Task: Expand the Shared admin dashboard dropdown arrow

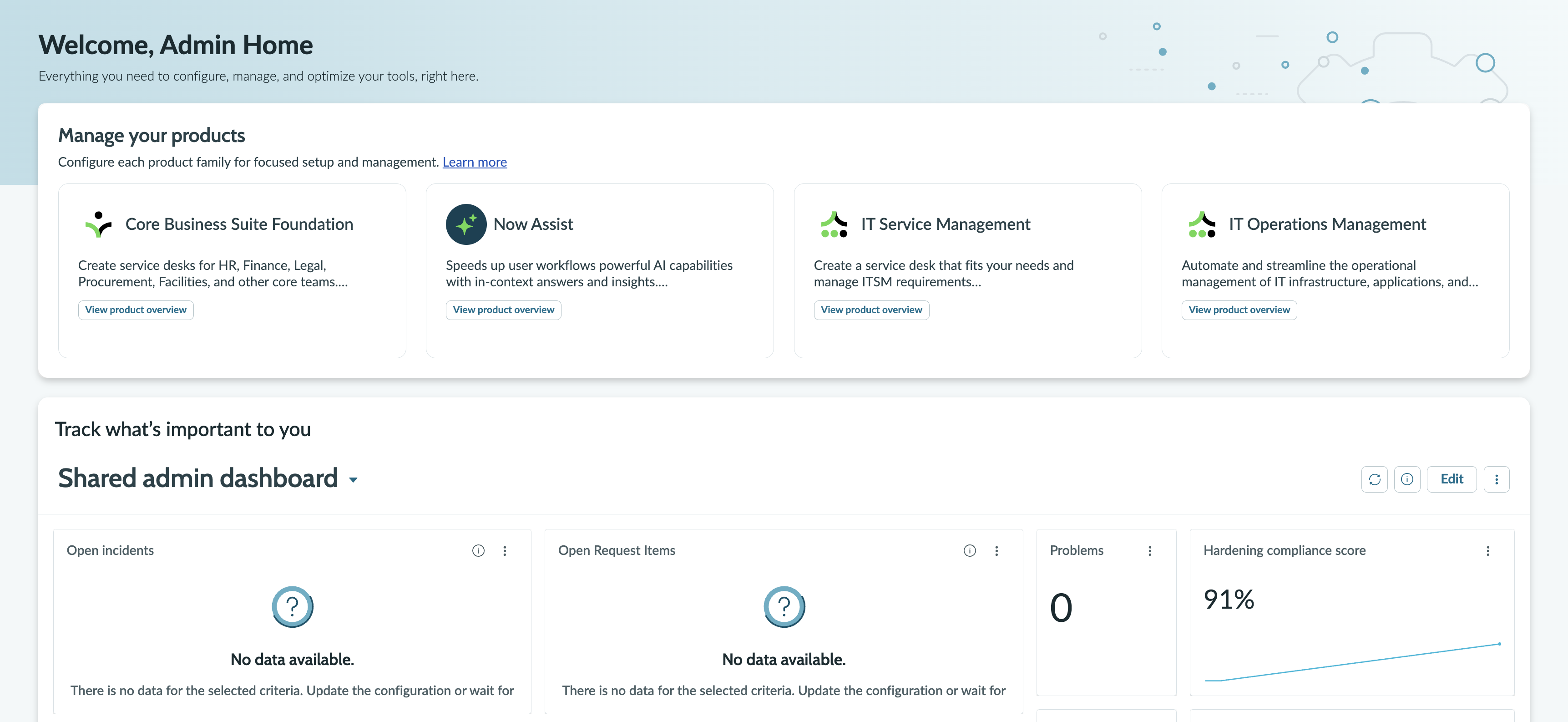Action: pos(353,480)
